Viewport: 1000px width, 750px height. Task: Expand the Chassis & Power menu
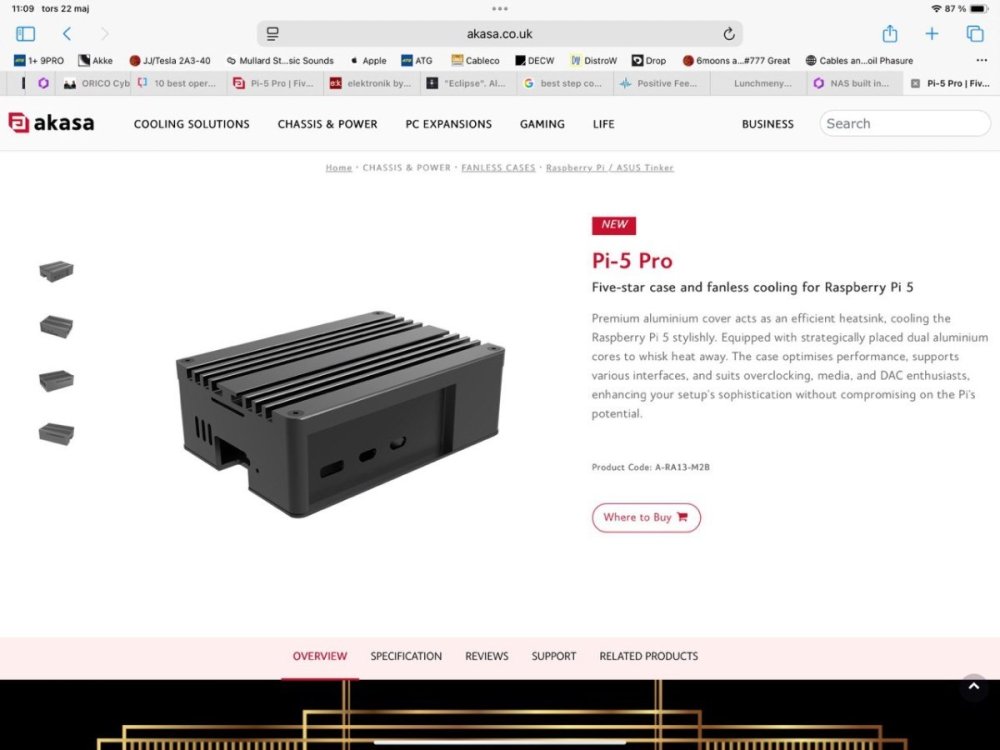327,124
